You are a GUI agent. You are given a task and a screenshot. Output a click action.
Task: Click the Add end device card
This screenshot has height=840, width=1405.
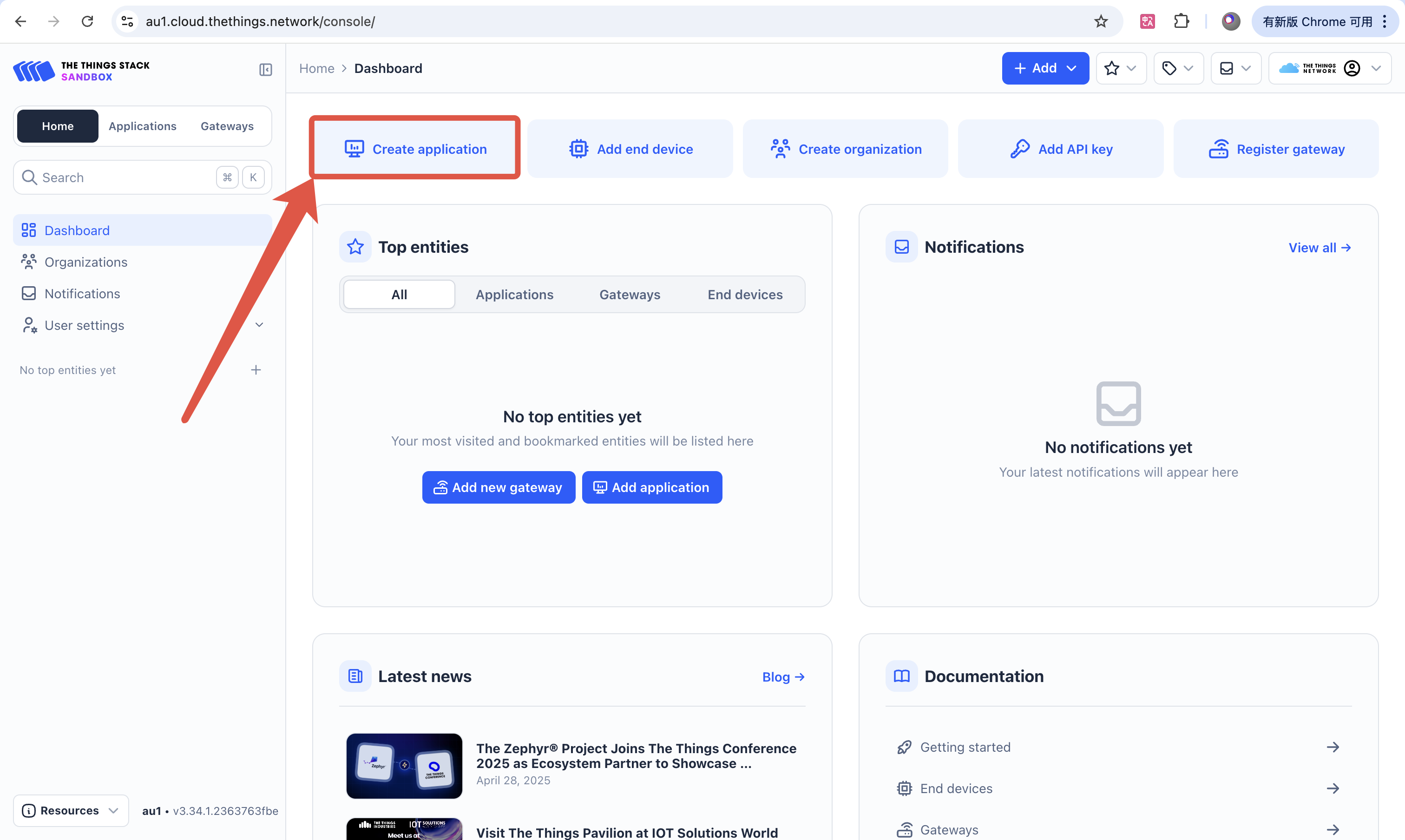tap(630, 149)
